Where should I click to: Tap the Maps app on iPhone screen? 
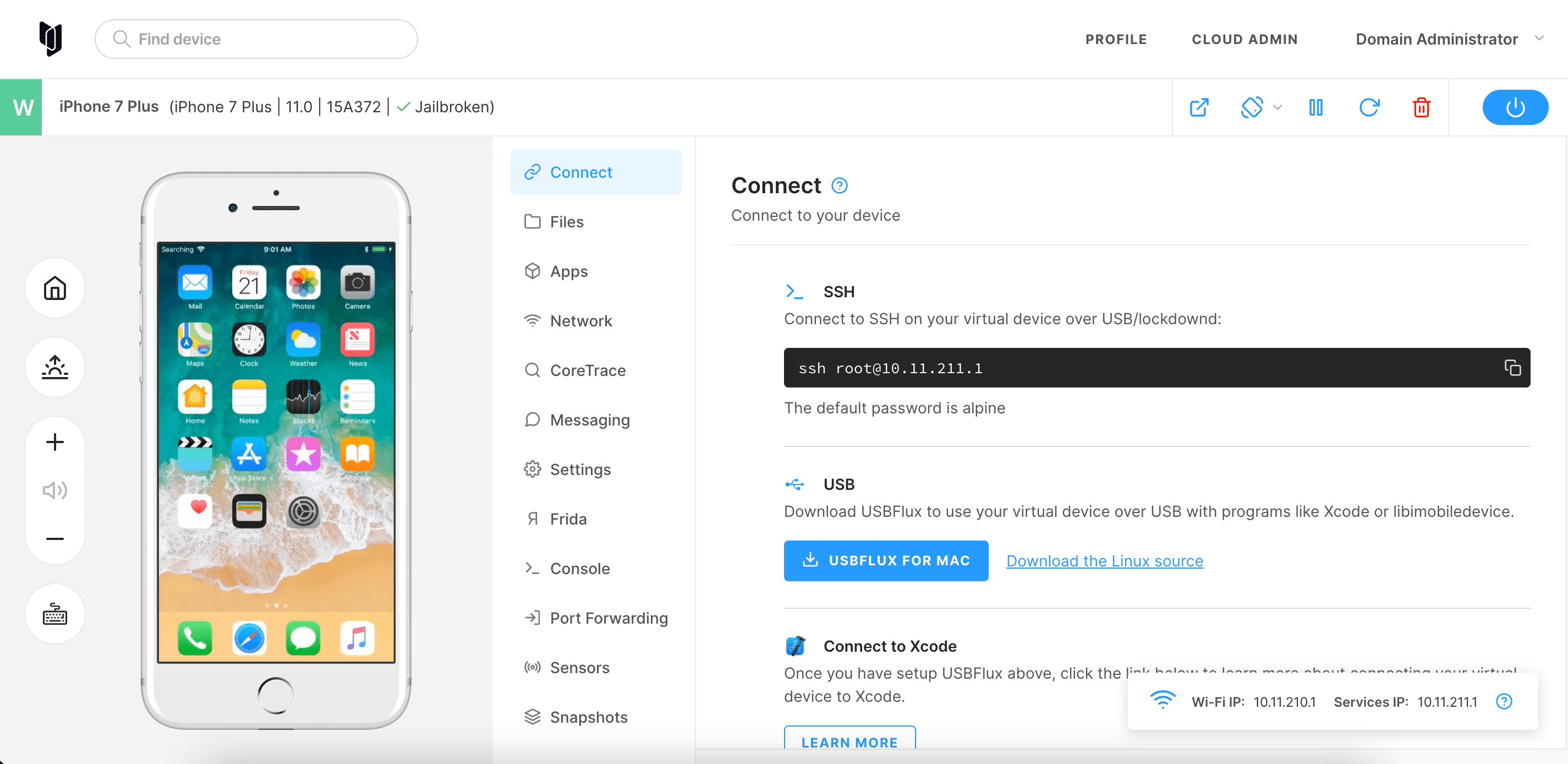tap(195, 340)
